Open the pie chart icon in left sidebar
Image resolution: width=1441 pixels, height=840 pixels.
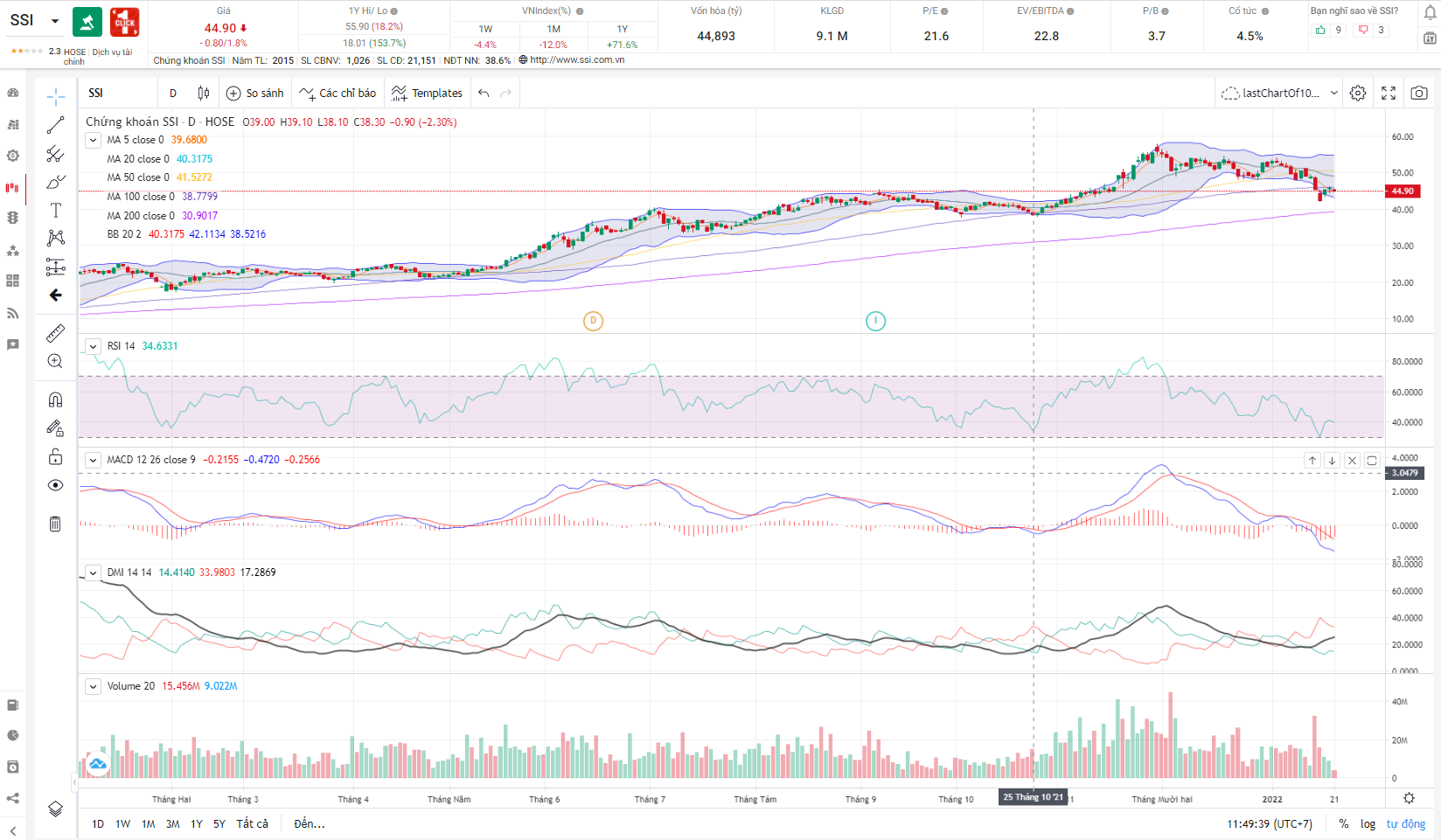click(x=13, y=735)
